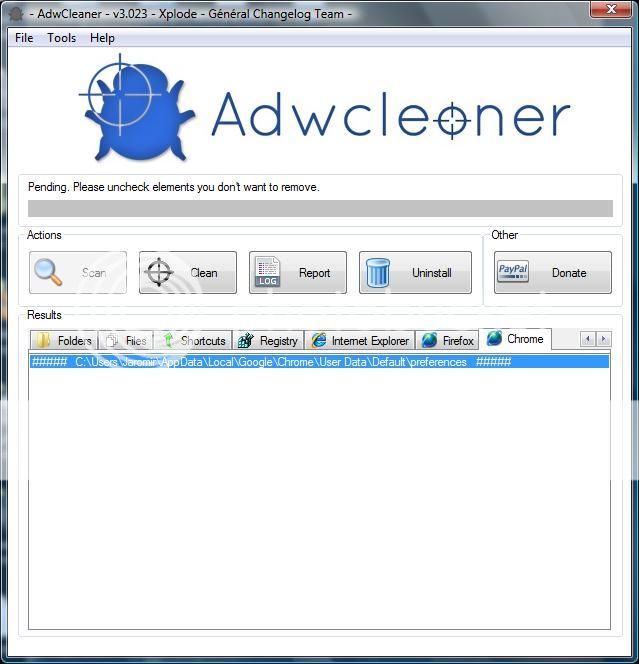The image size is (639, 664).
Task: Open the File menu
Action: coord(24,38)
